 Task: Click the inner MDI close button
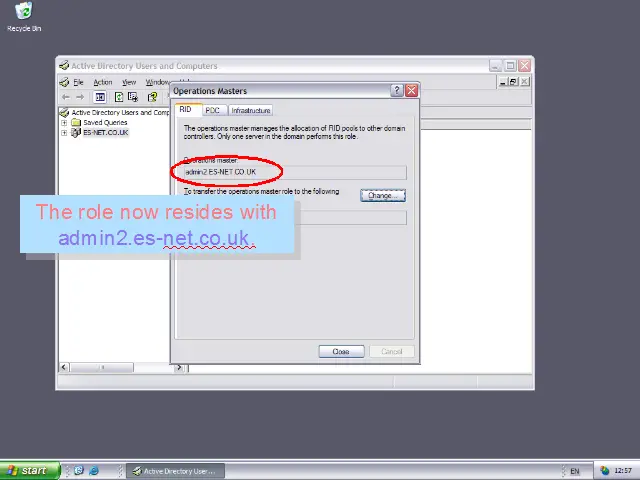pyautogui.click(x=524, y=82)
